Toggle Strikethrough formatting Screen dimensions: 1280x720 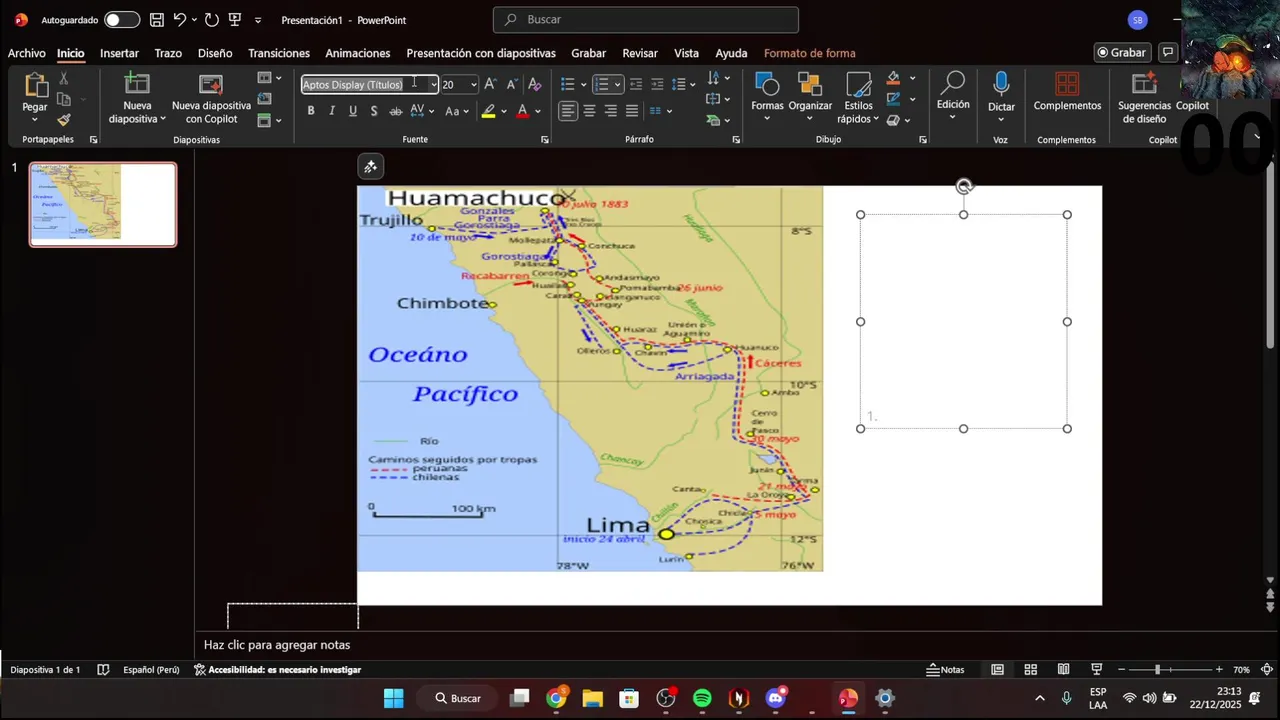coord(395,111)
